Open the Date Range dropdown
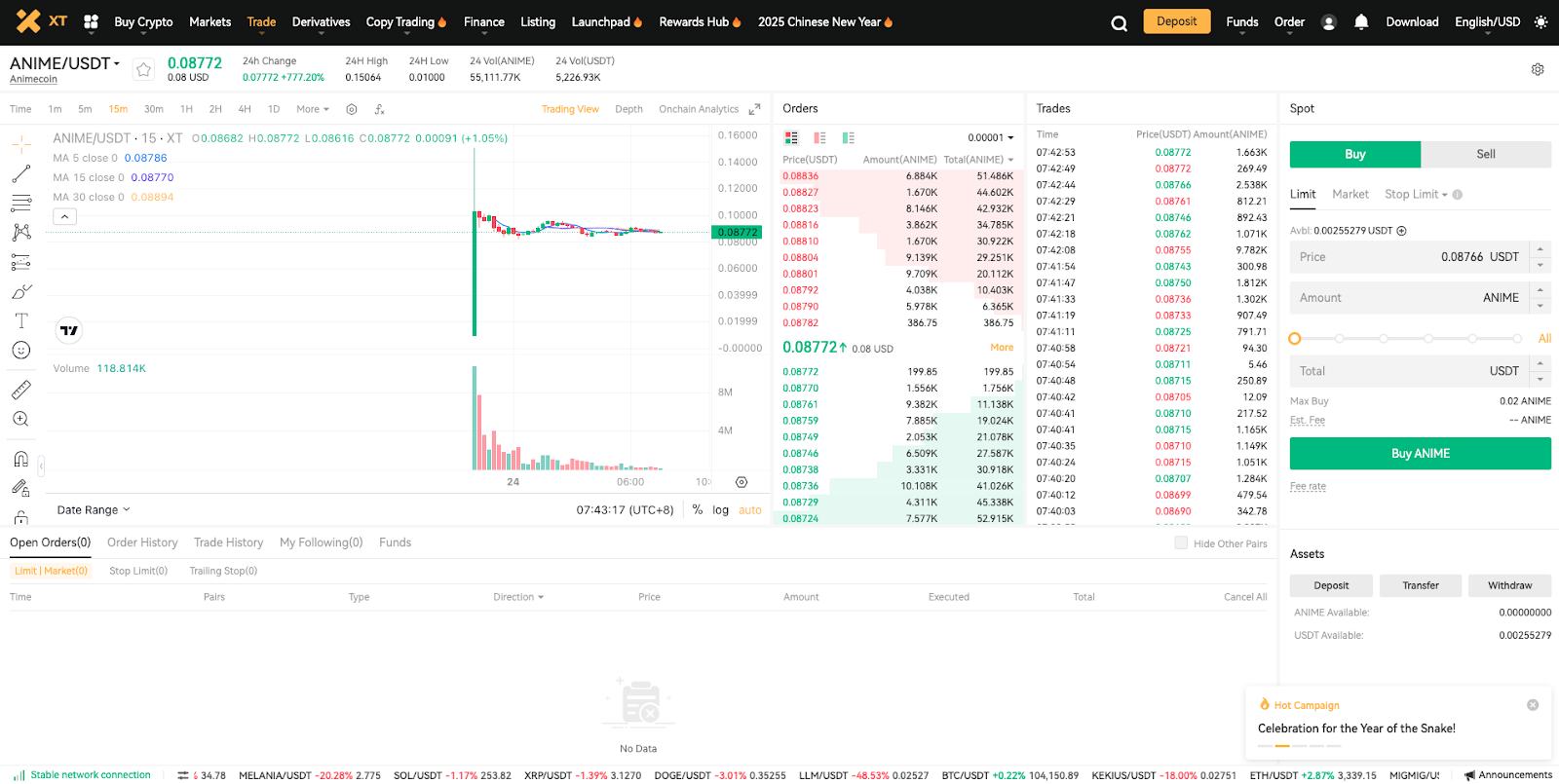The image size is (1559, 784). click(94, 510)
